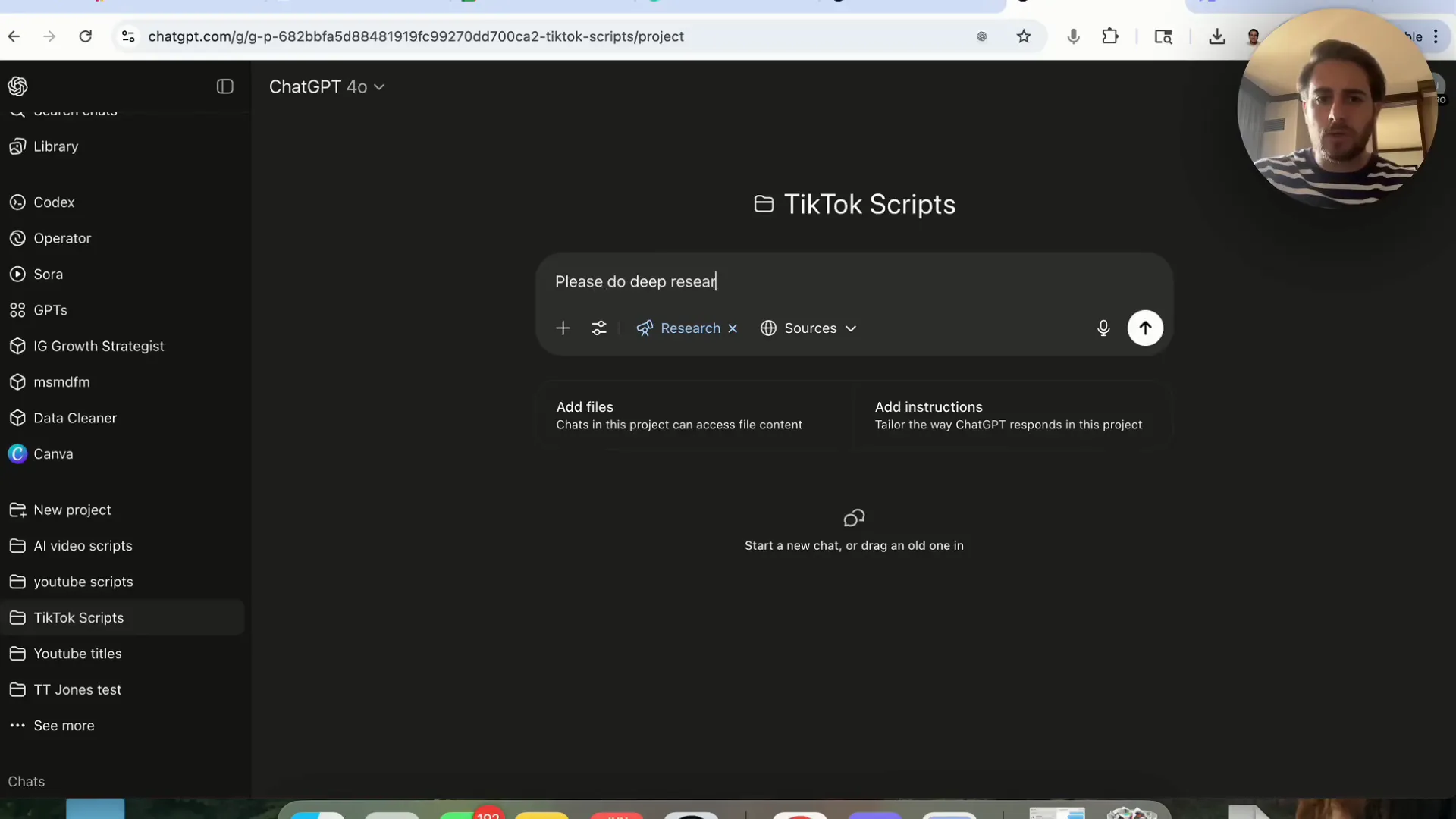The height and width of the screenshot is (819, 1456).
Task: Click the ChatGPT logo icon in the sidebar
Action: [x=18, y=86]
